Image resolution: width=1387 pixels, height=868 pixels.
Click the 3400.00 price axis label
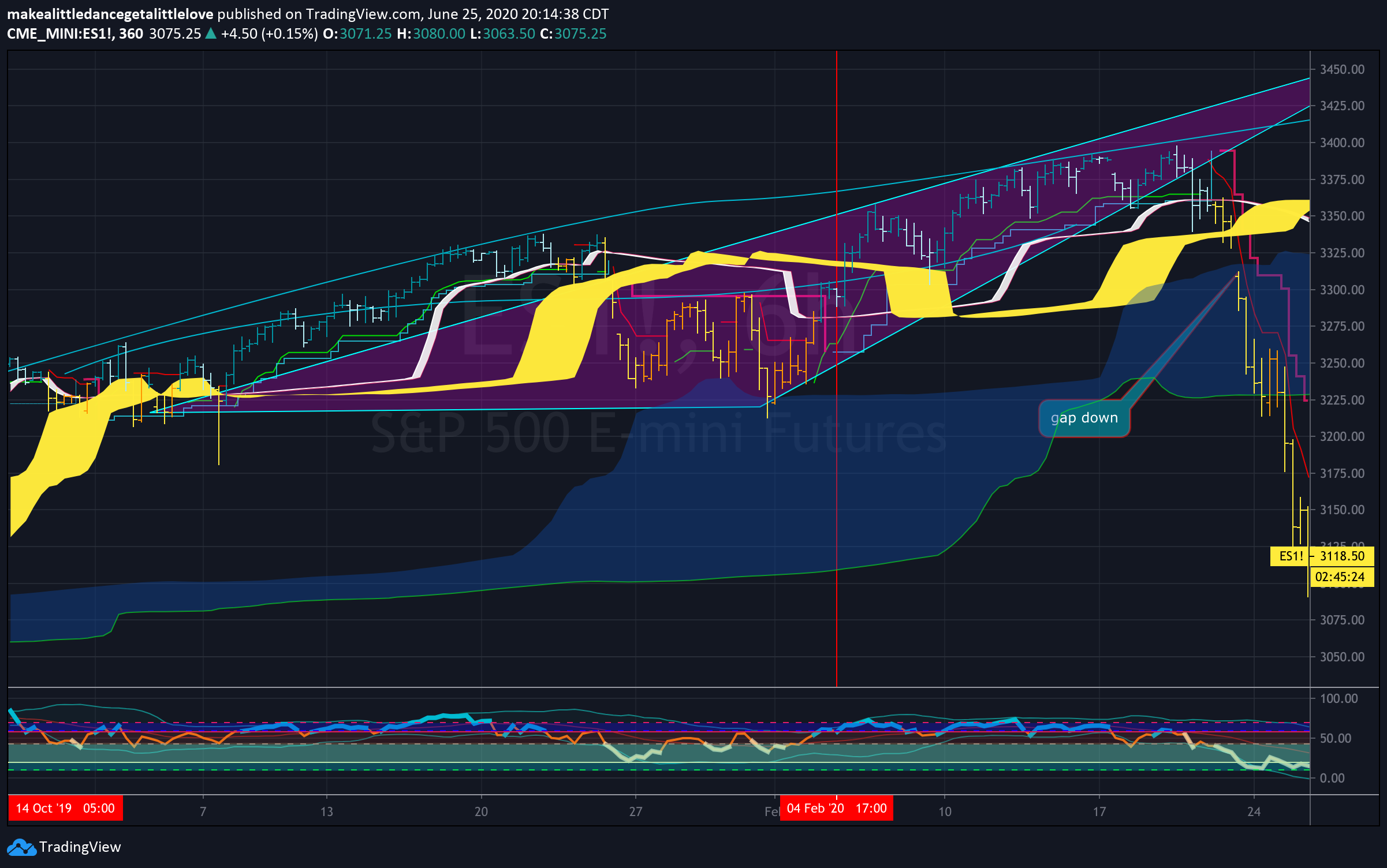[1342, 143]
